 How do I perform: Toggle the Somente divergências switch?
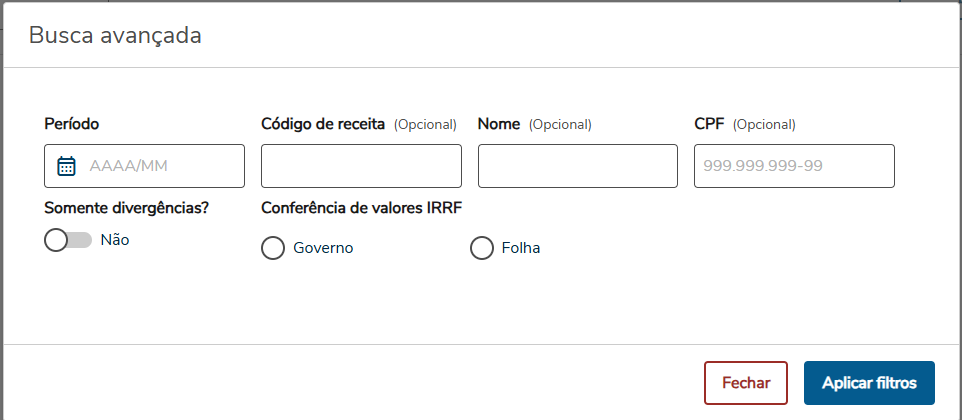(x=68, y=240)
